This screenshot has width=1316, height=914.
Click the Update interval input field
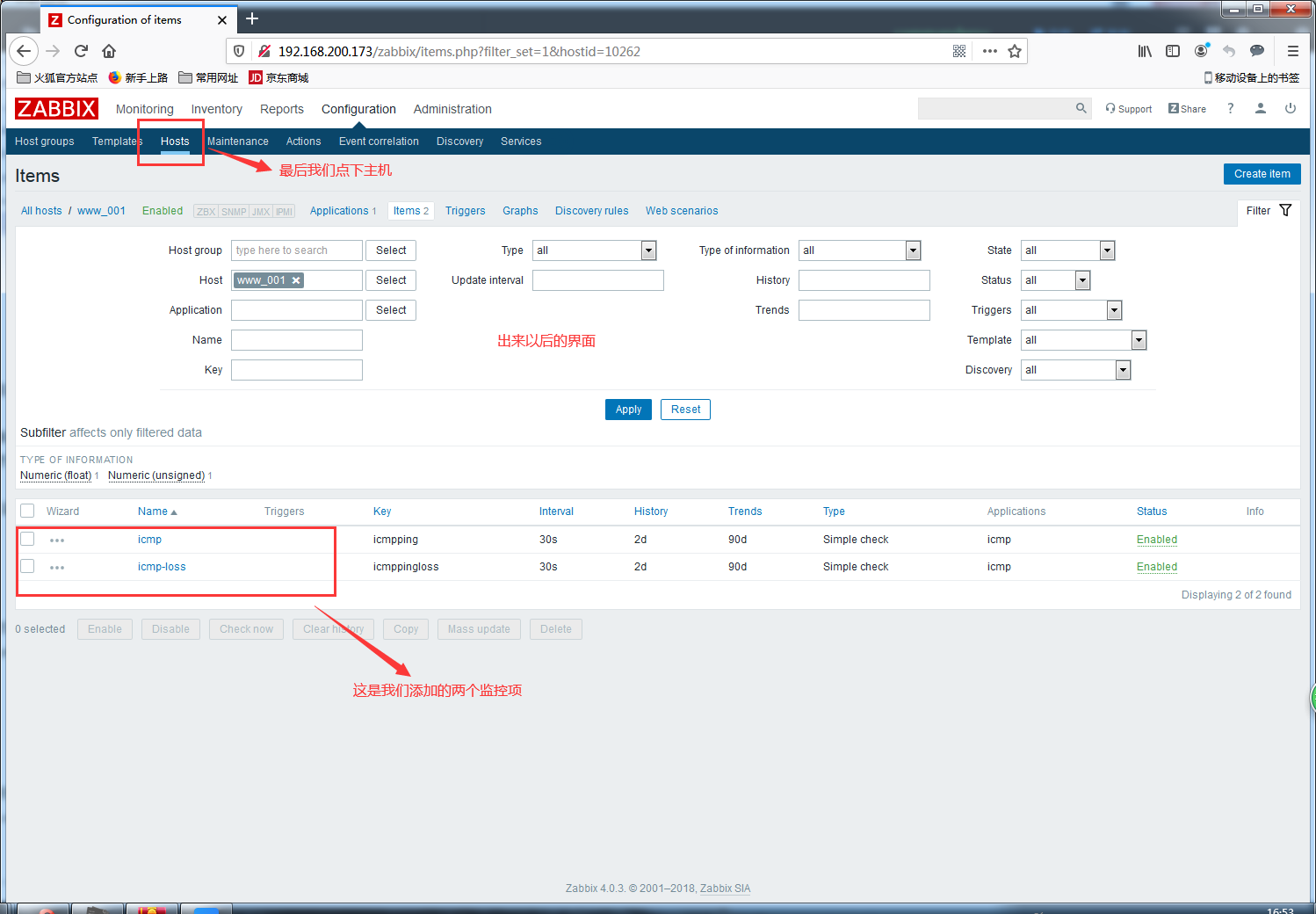598,280
